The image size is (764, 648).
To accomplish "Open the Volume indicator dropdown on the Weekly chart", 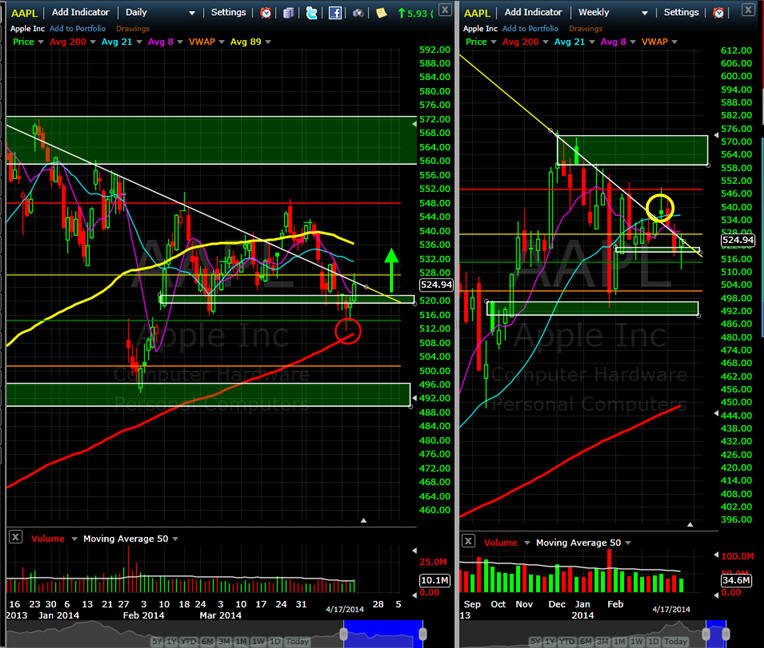I will coord(527,543).
